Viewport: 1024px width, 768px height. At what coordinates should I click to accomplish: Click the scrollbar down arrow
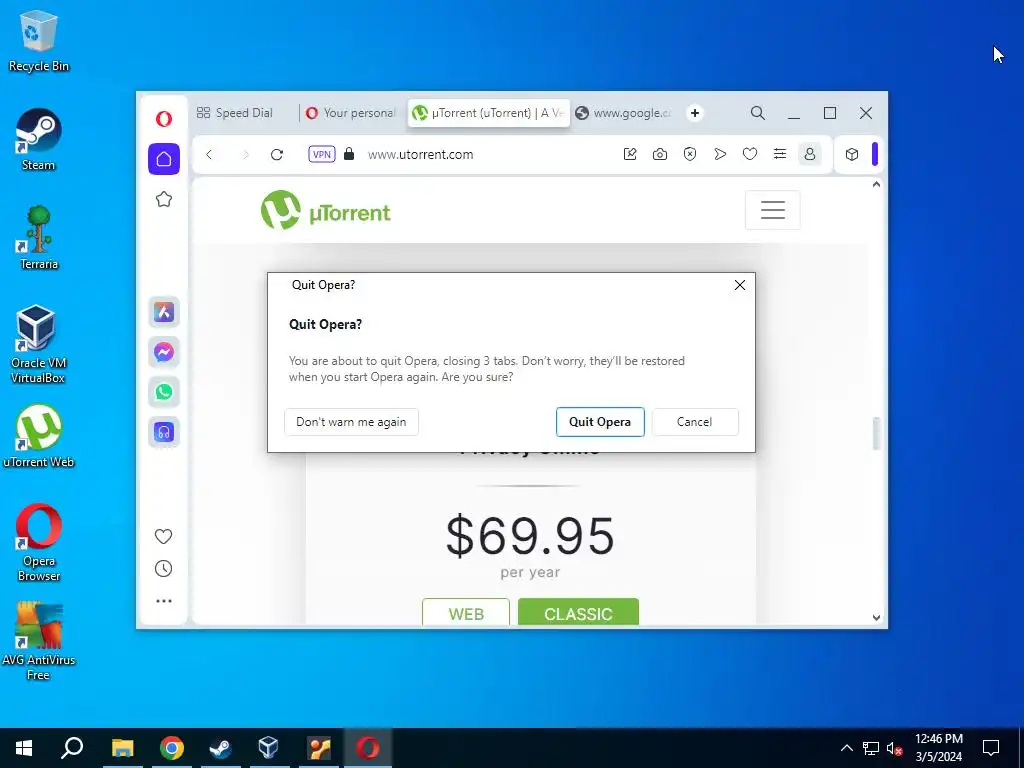(x=876, y=618)
